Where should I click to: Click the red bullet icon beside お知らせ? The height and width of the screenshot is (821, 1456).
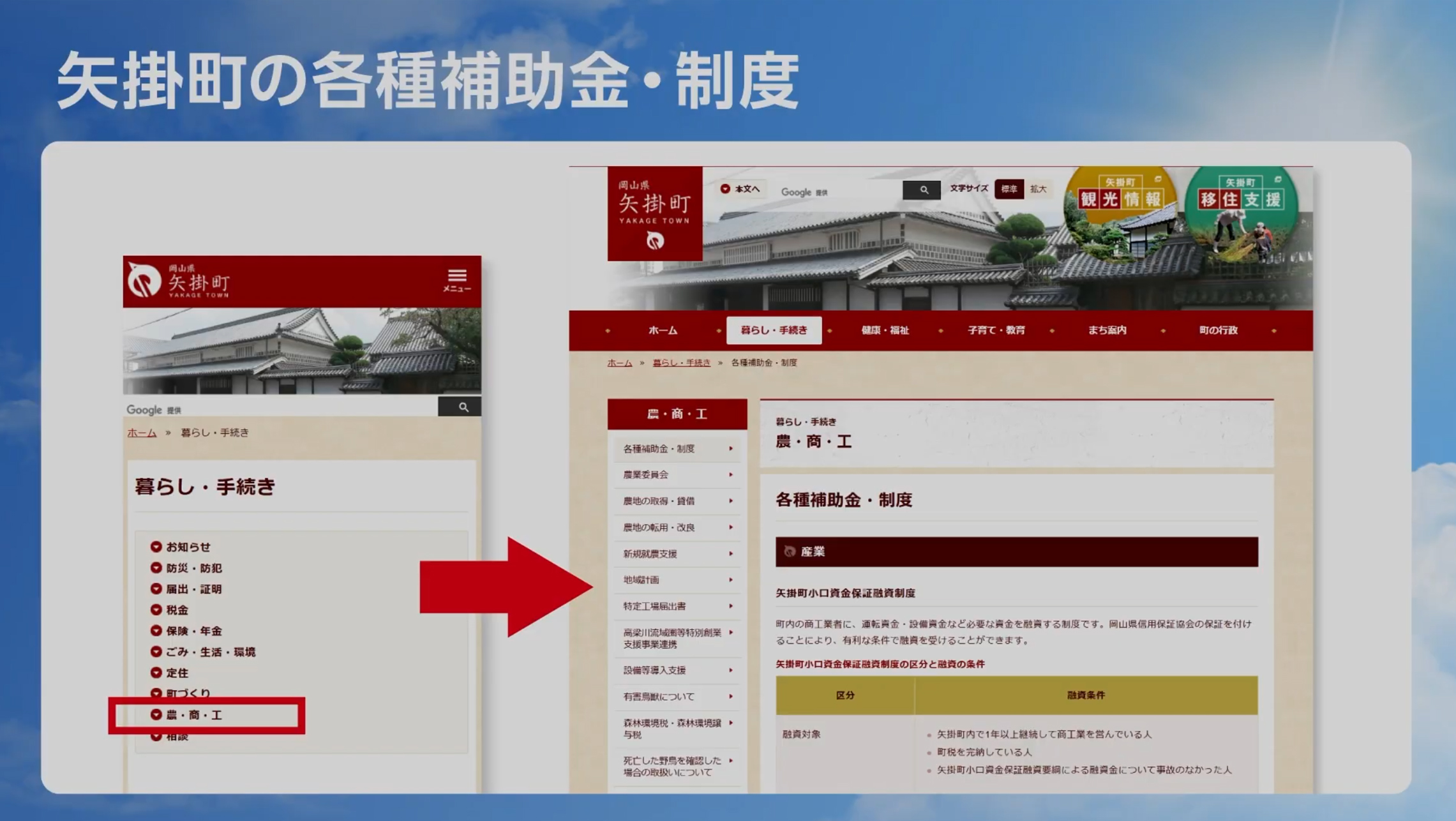point(155,547)
